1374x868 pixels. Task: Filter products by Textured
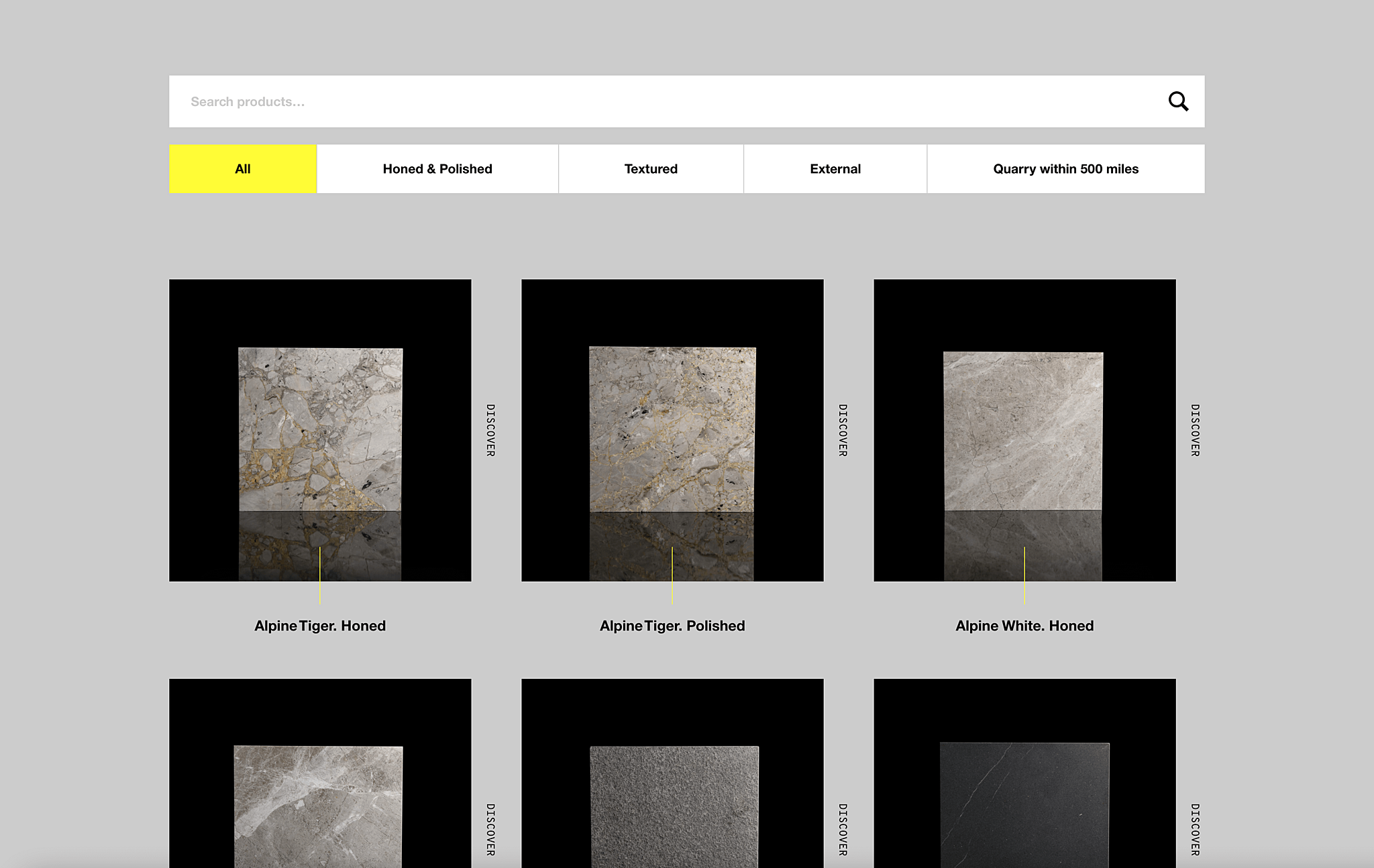click(651, 169)
